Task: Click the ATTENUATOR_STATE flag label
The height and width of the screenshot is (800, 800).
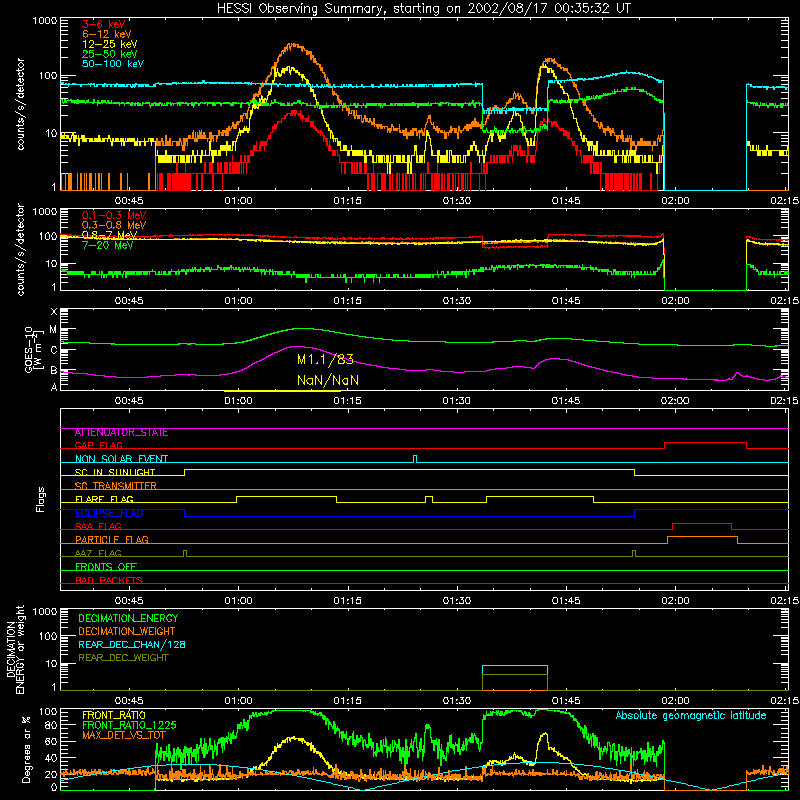Action: 121,433
